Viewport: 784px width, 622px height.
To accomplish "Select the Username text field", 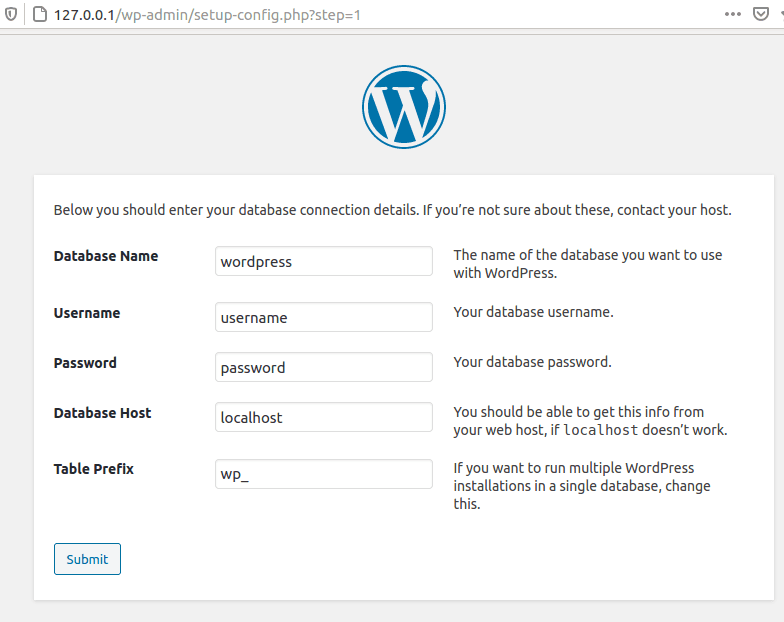I will pos(324,318).
